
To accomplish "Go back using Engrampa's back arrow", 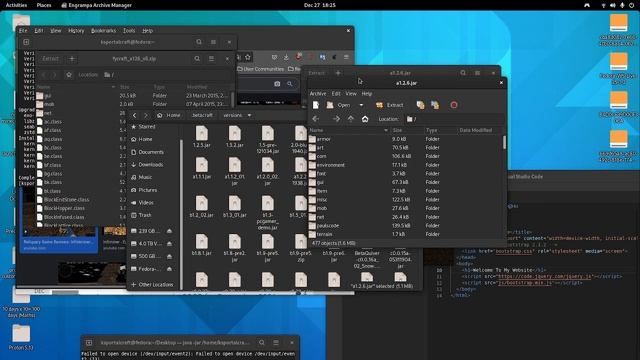I will click(x=316, y=119).
